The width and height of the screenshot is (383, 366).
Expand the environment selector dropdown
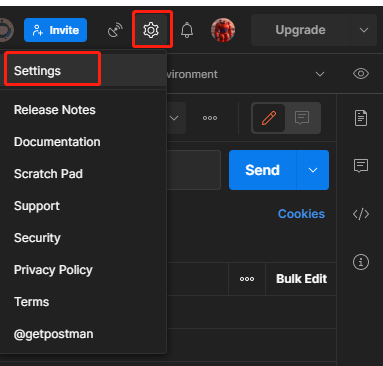coord(320,74)
